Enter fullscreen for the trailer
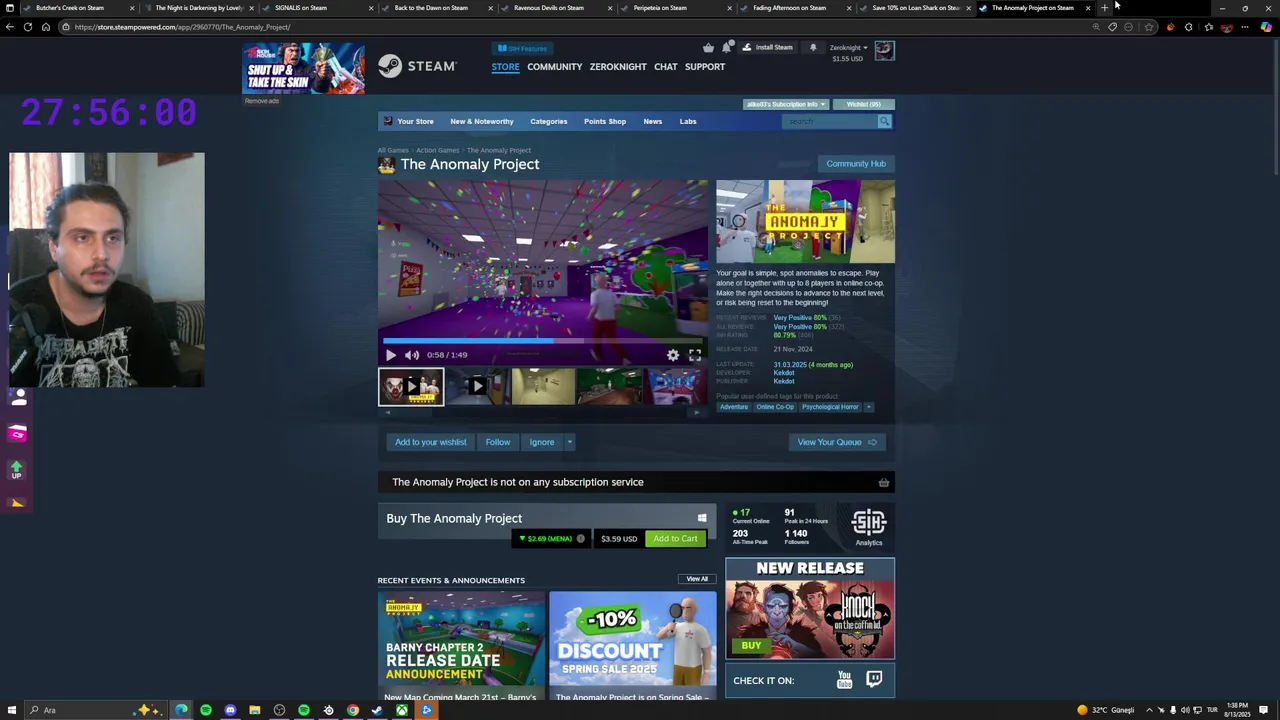 [695, 355]
